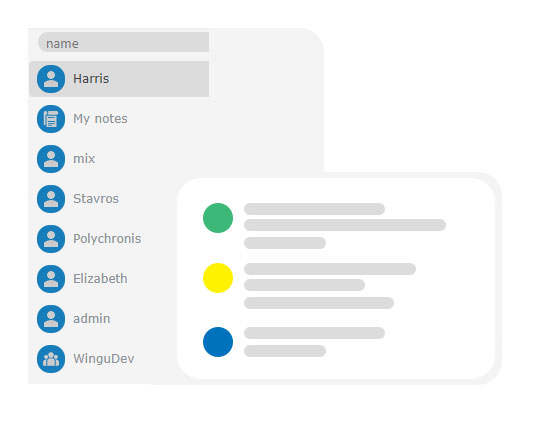Image resolution: width=540 pixels, height=430 pixels.
Task: Click the blue circle in the card
Action: coord(218,342)
